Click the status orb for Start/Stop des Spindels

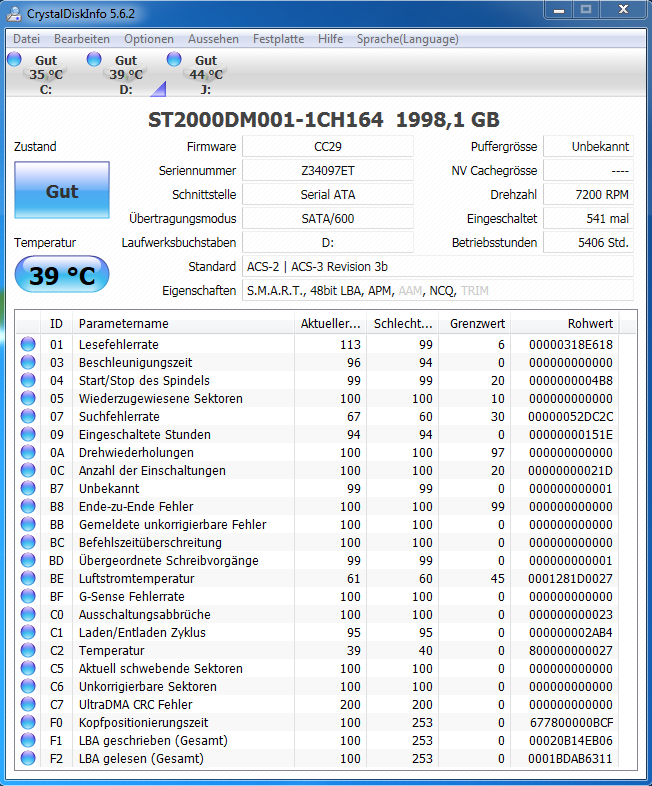pyautogui.click(x=28, y=380)
